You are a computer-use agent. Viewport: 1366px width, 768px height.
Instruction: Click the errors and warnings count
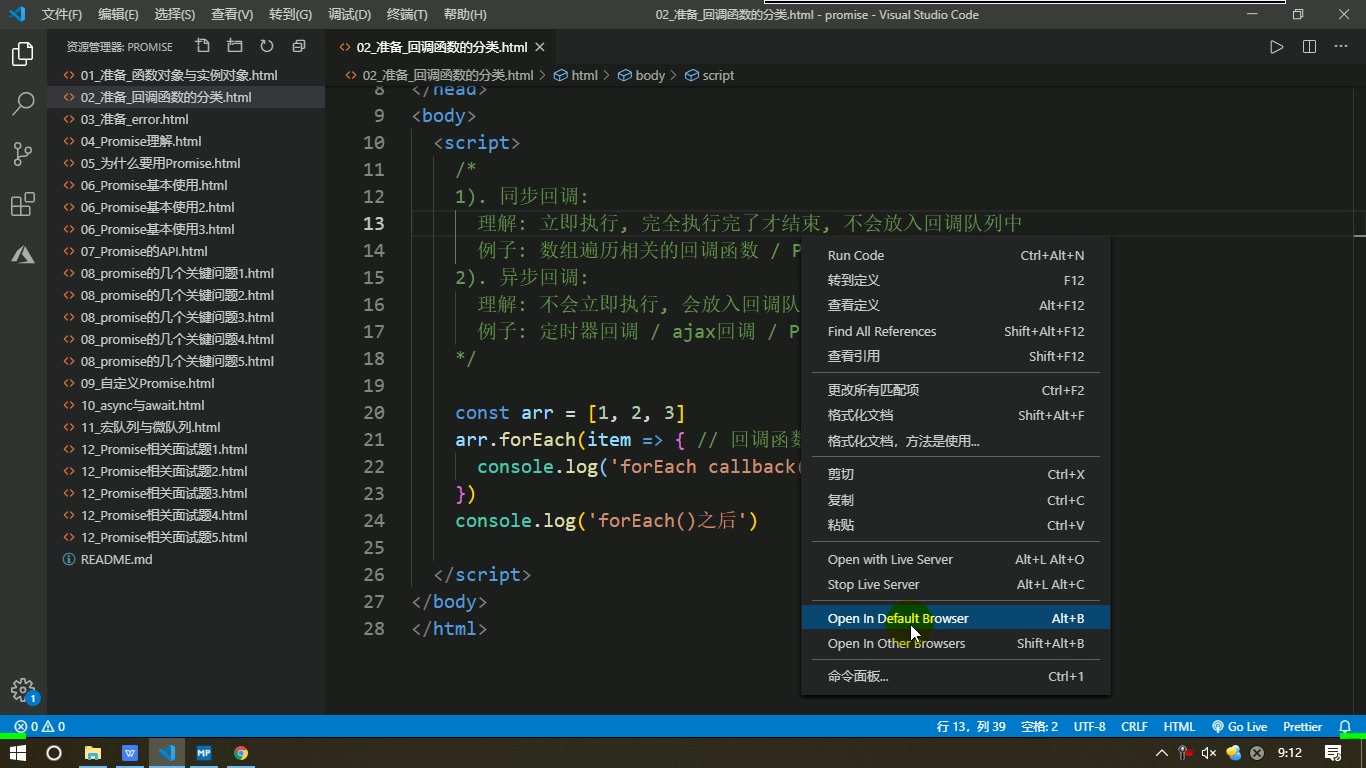[x=40, y=727]
